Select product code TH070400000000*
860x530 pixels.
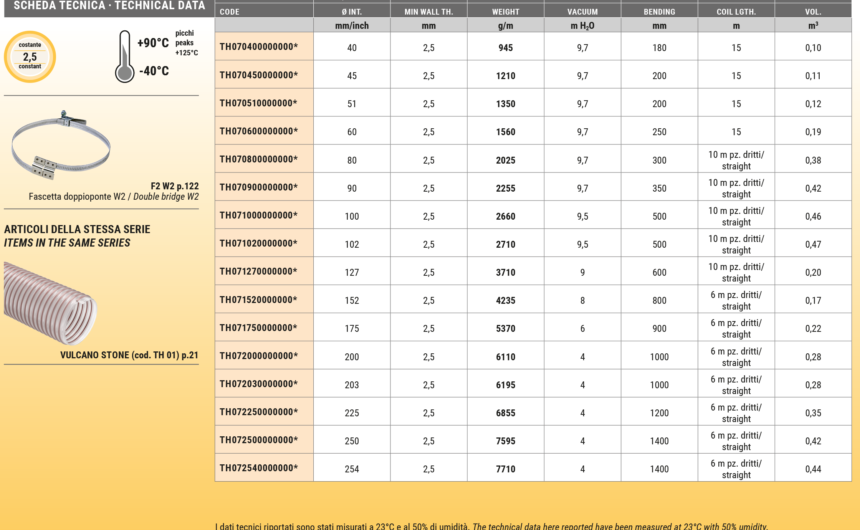[x=258, y=47]
